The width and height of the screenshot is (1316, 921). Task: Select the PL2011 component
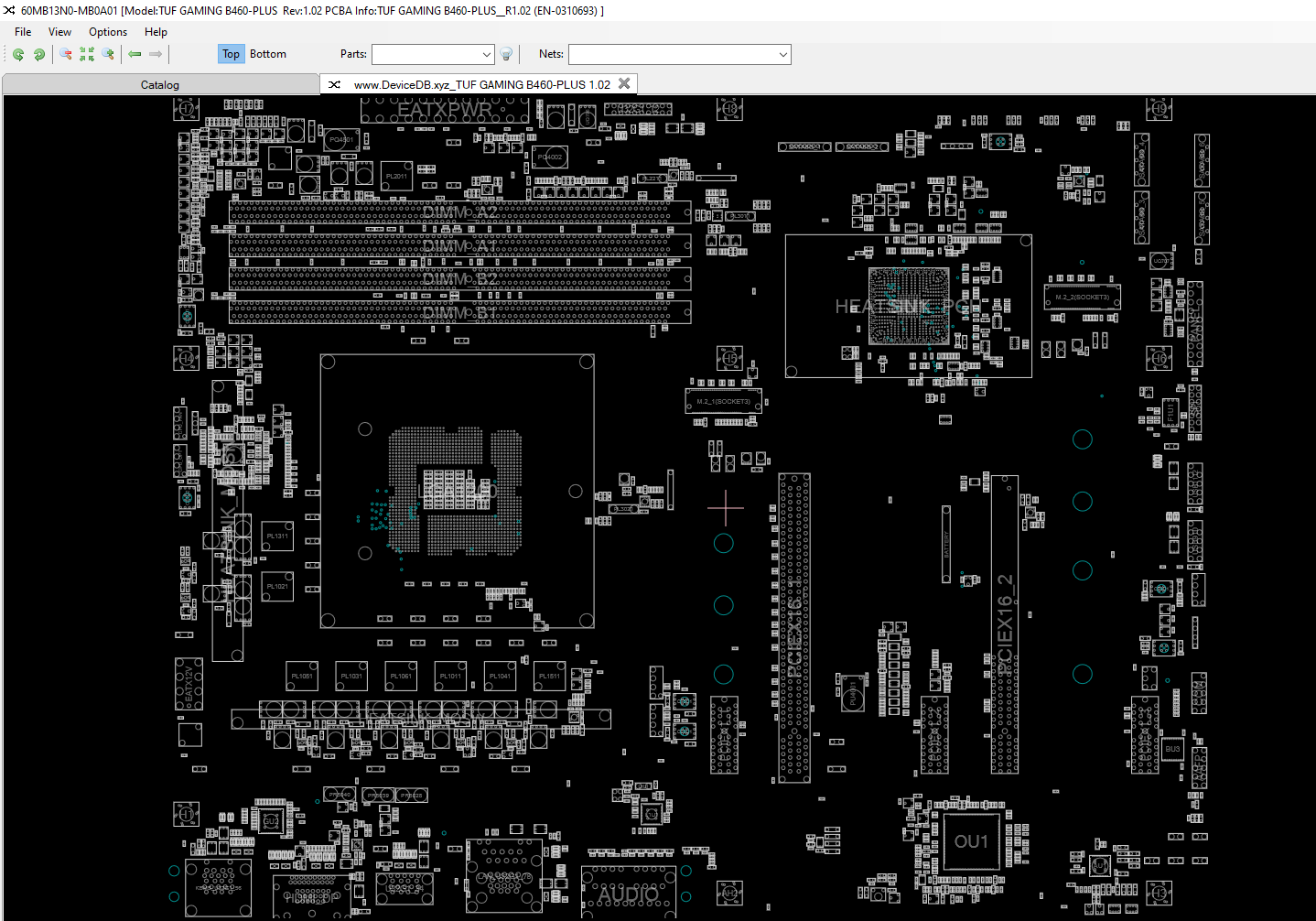(x=396, y=177)
